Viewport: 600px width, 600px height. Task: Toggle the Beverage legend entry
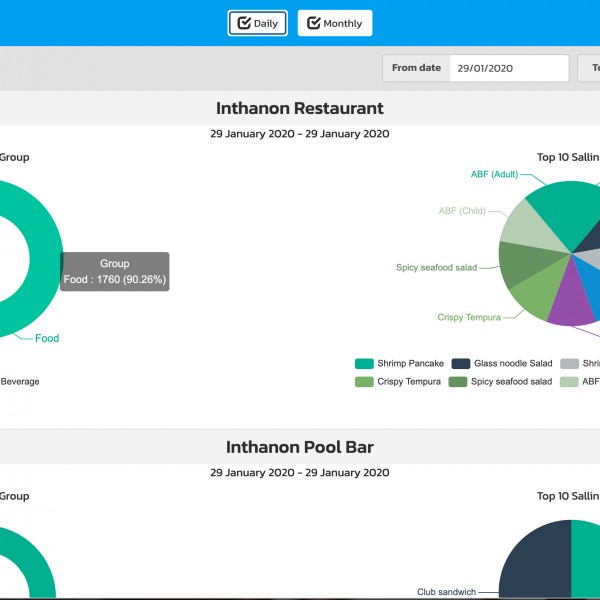(20, 382)
